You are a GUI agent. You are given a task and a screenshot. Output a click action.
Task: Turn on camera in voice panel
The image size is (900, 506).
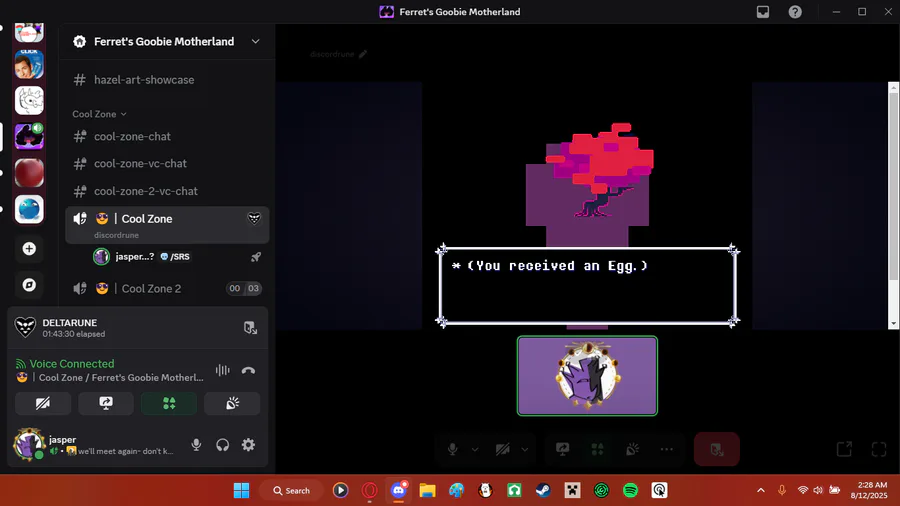43,403
